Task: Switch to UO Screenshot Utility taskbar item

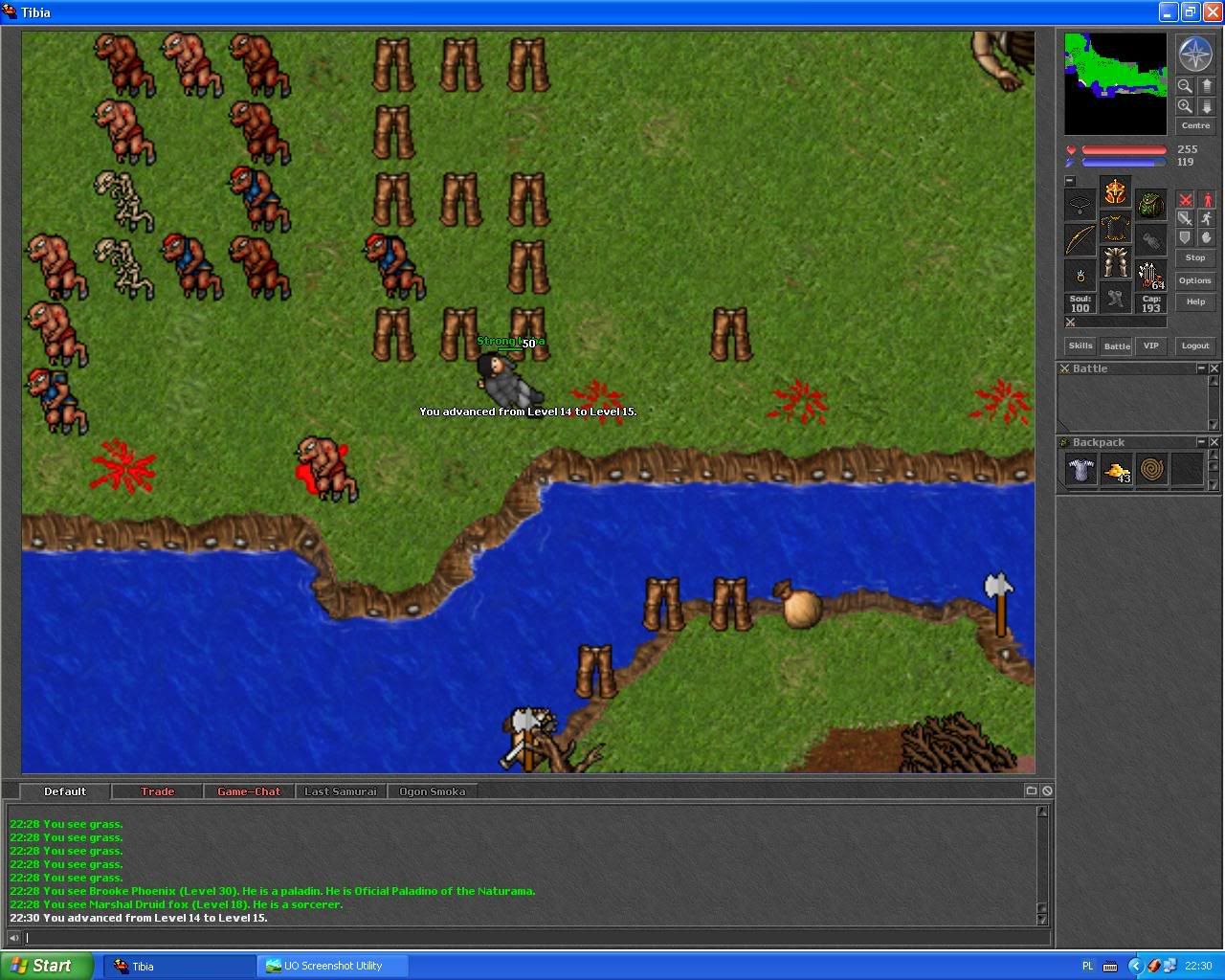Action: (333, 966)
